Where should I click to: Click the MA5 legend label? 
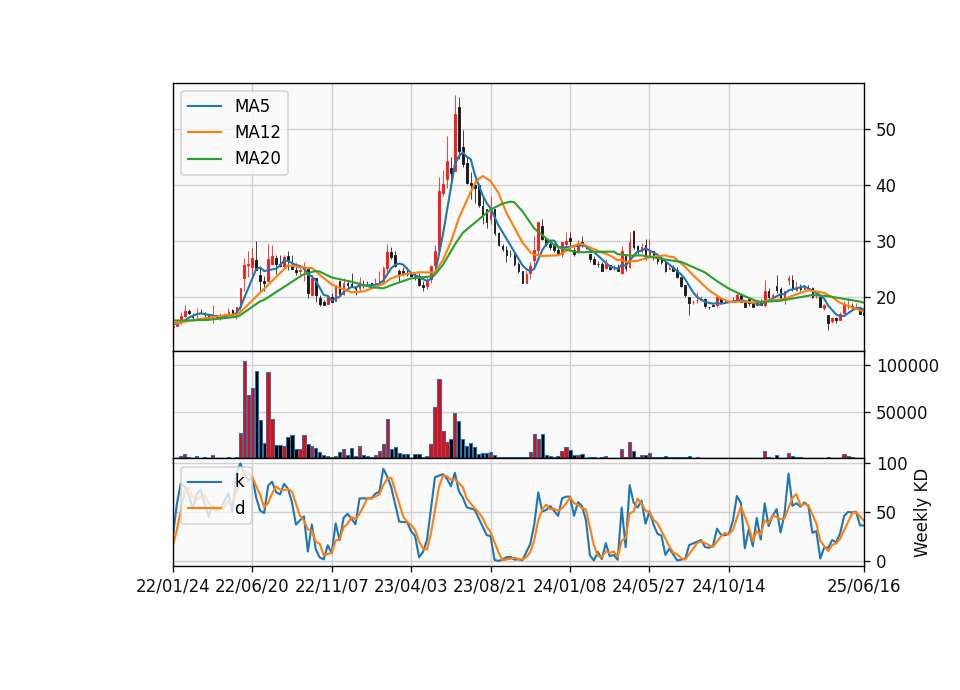[252, 106]
